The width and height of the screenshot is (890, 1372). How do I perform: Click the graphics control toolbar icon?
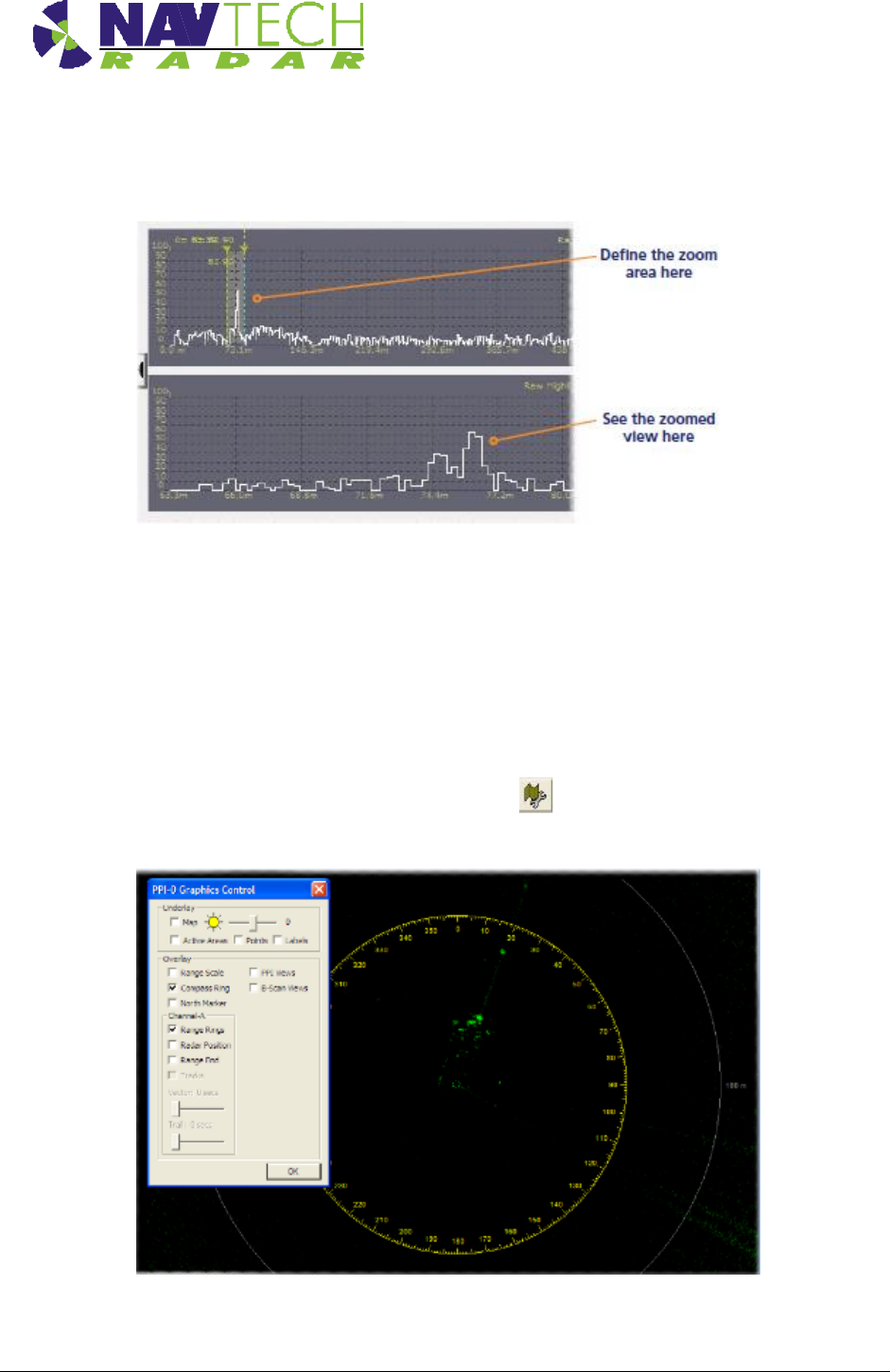[x=536, y=796]
